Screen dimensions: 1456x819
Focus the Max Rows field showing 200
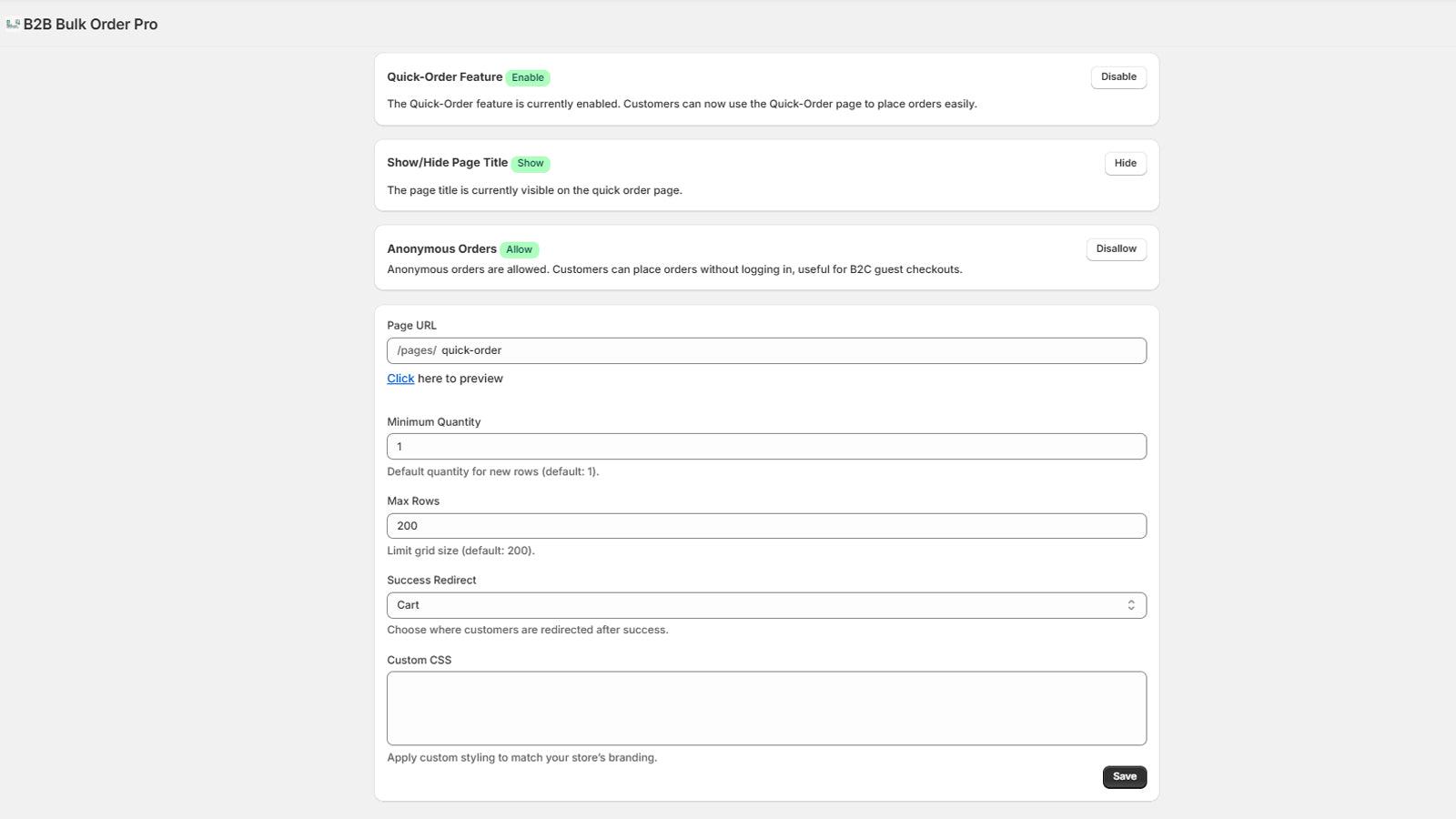(767, 525)
